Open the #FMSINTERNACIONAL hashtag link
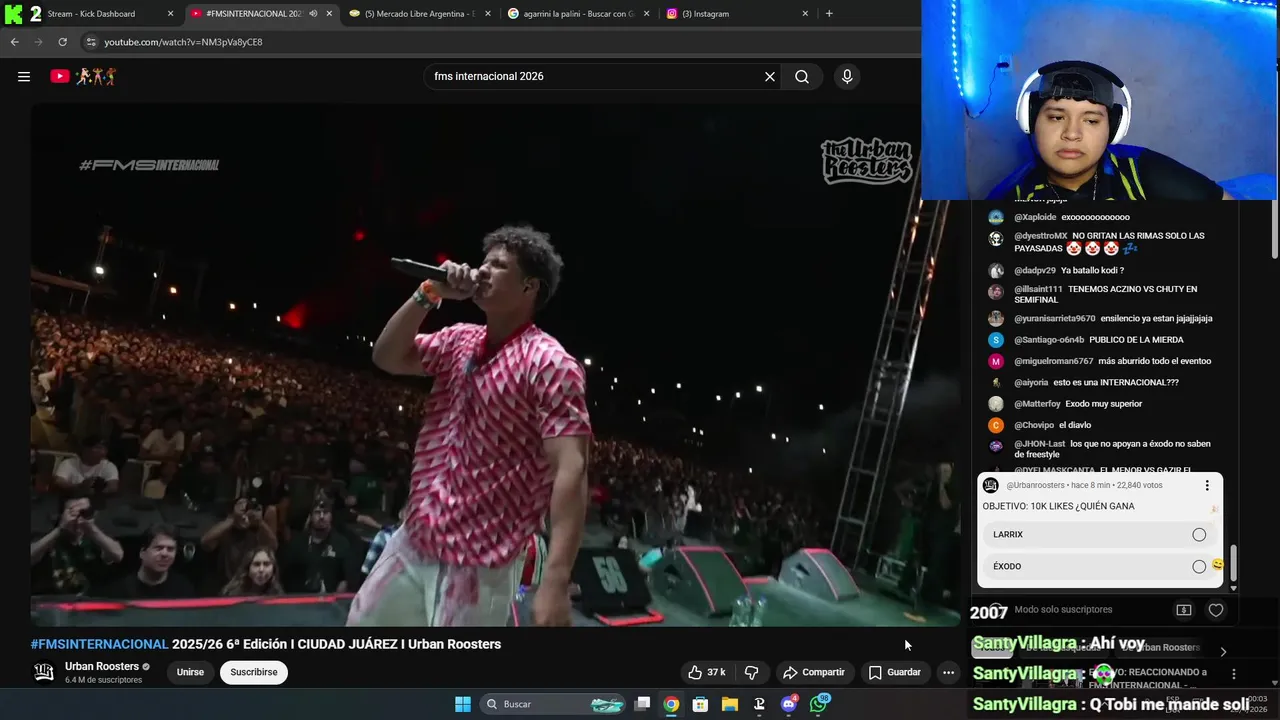1280x720 pixels. point(99,644)
